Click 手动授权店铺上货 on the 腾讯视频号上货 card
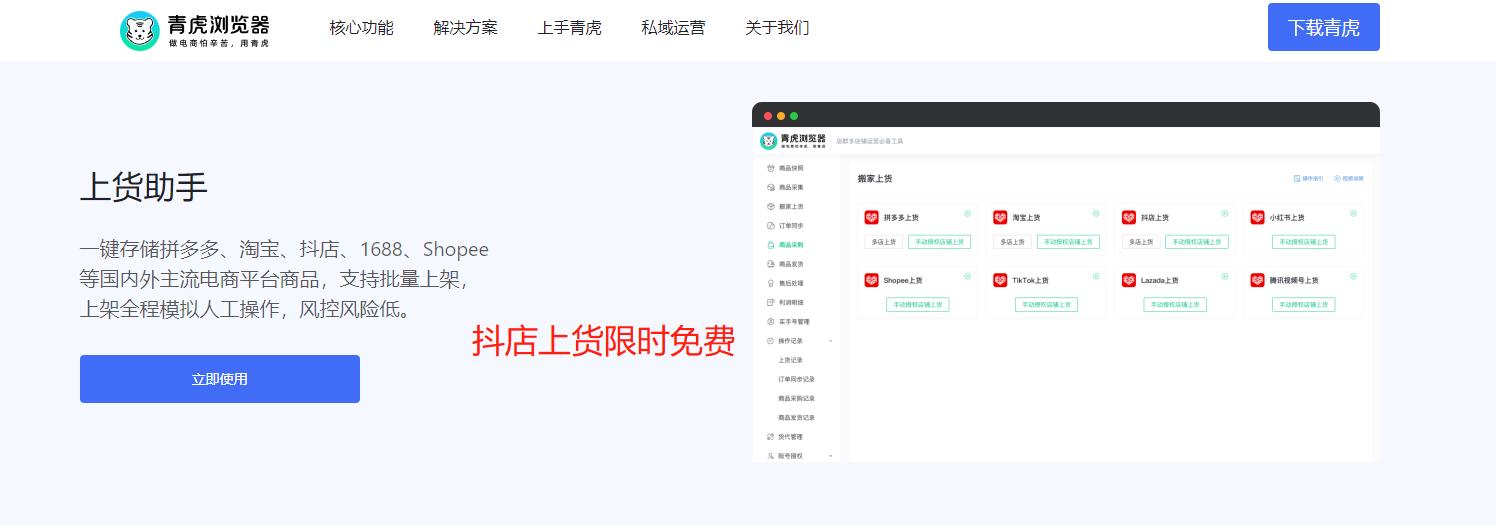This screenshot has width=1496, height=525. click(1304, 305)
